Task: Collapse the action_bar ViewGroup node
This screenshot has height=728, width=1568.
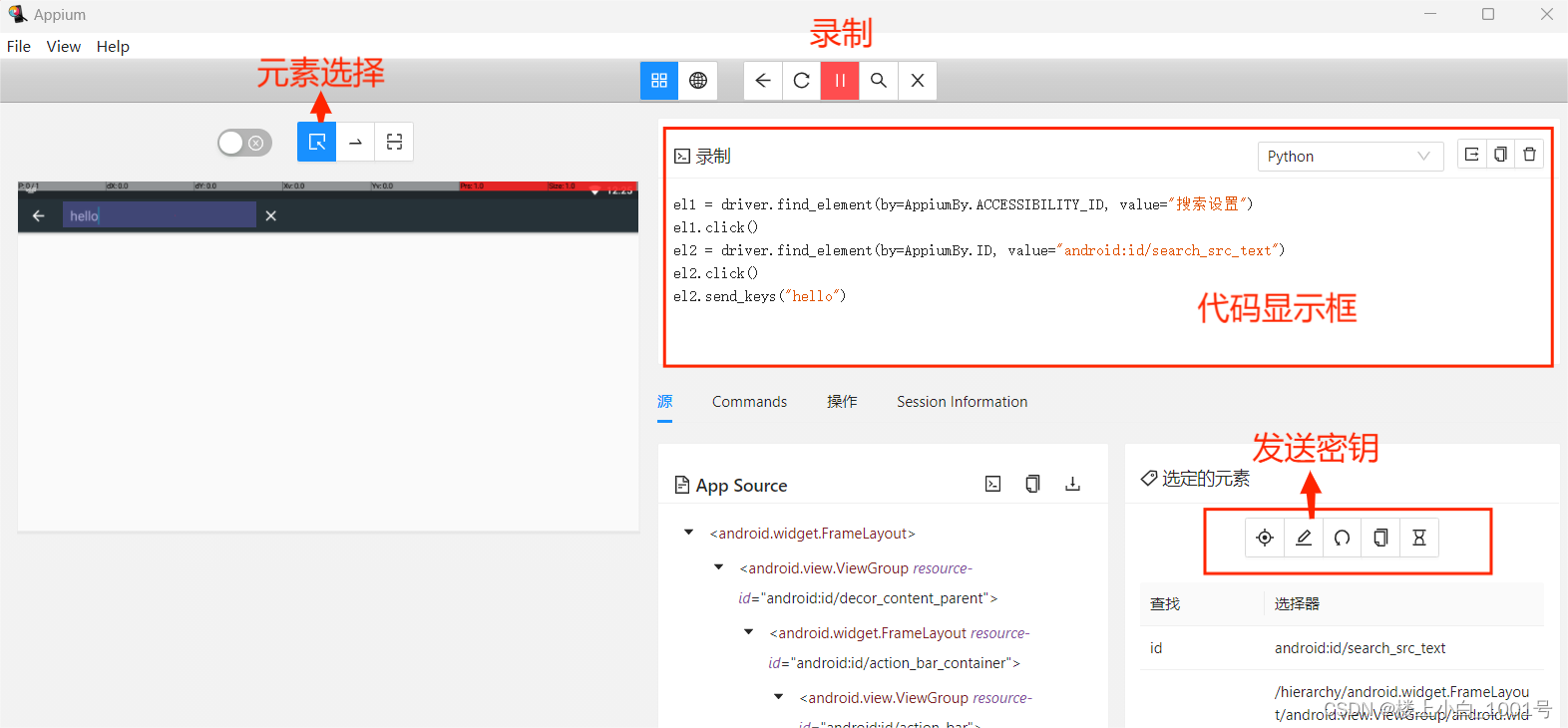Action: tap(778, 697)
